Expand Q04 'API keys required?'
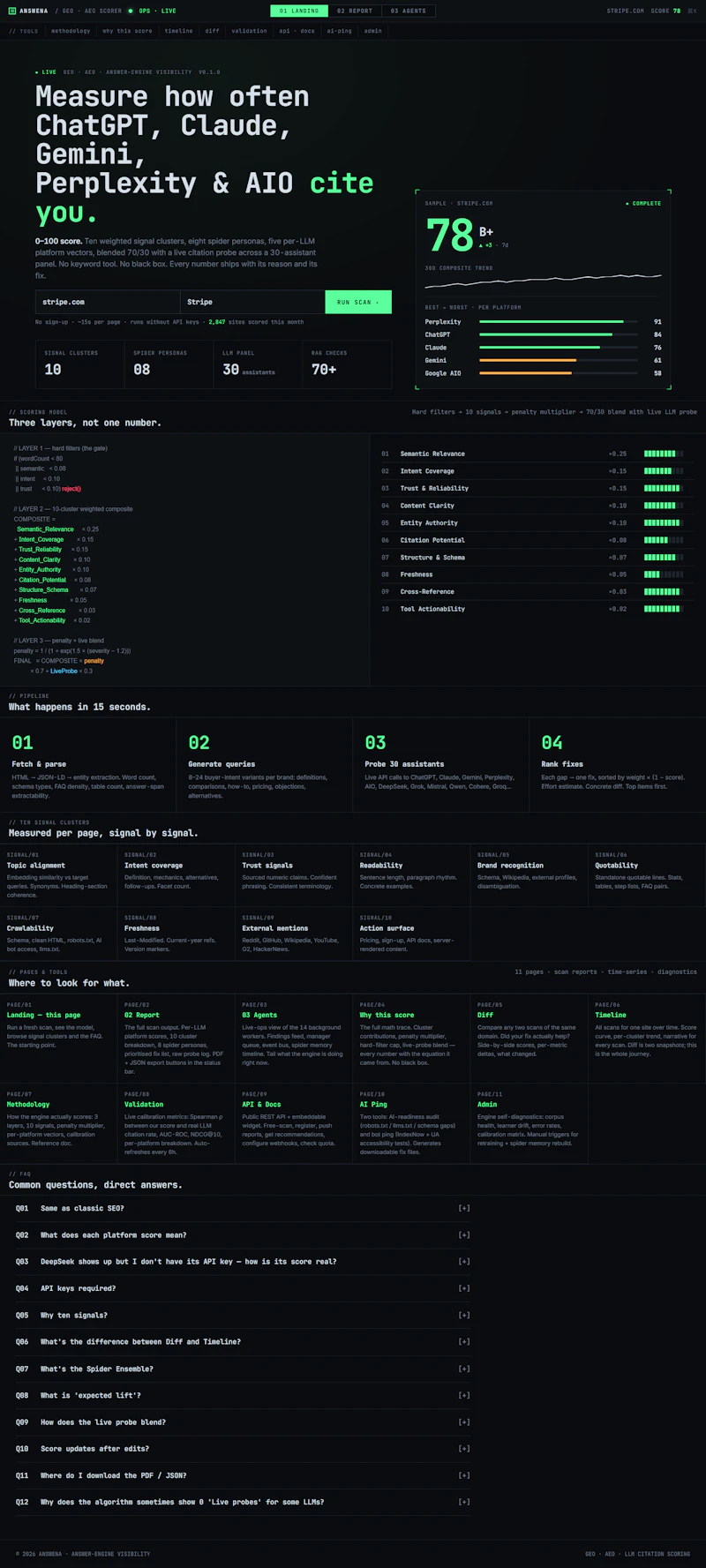This screenshot has height=1568, width=706. pyautogui.click(x=243, y=1288)
